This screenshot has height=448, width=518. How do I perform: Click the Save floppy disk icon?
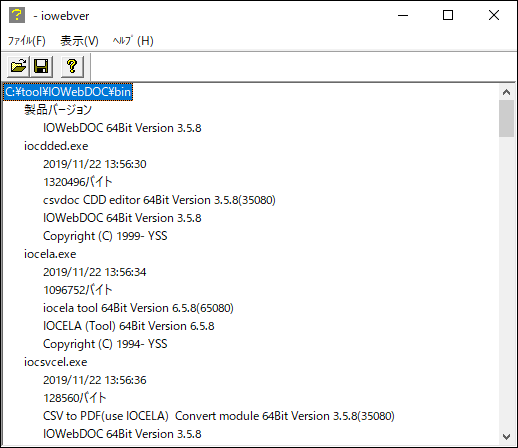41,66
